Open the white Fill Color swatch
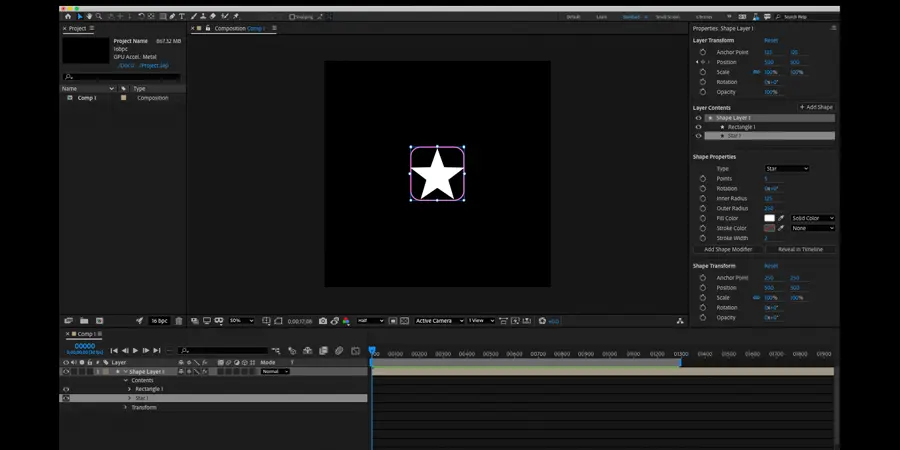This screenshot has height=450, width=900. click(x=769, y=218)
